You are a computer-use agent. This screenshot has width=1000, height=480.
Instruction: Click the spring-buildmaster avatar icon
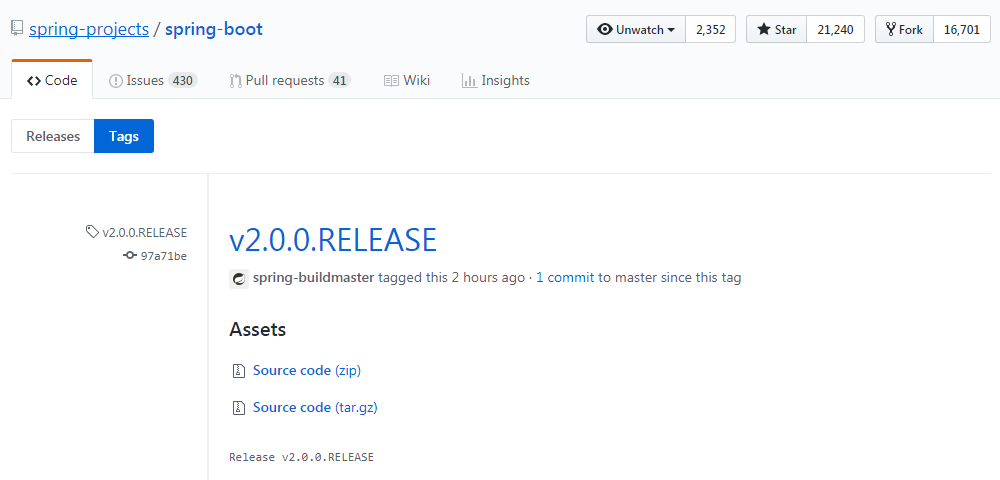239,278
